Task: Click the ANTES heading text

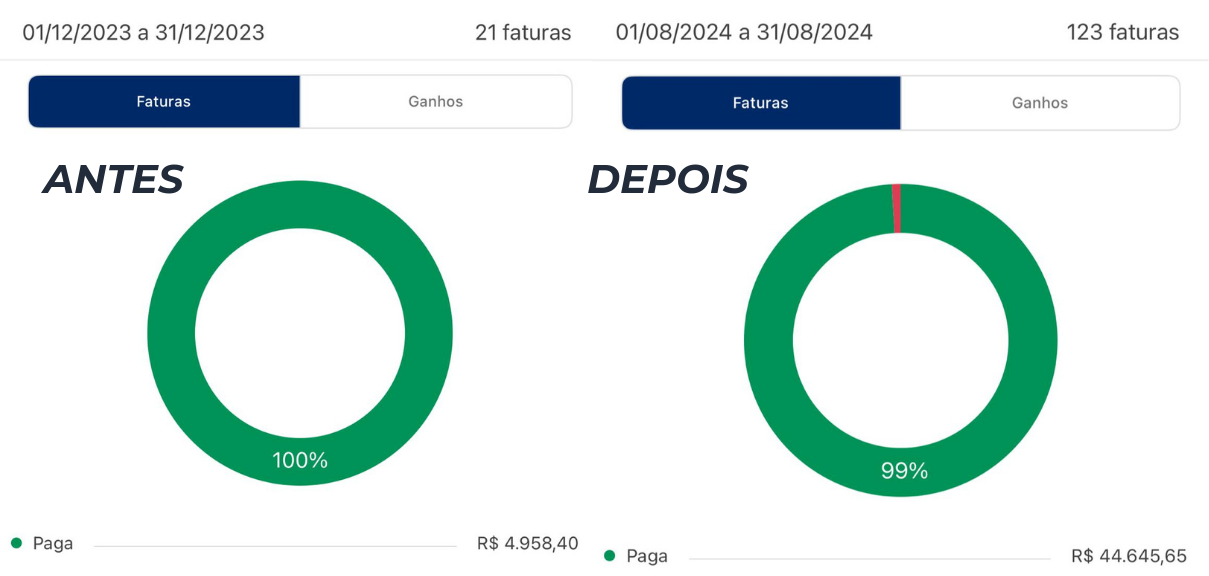Action: [112, 180]
